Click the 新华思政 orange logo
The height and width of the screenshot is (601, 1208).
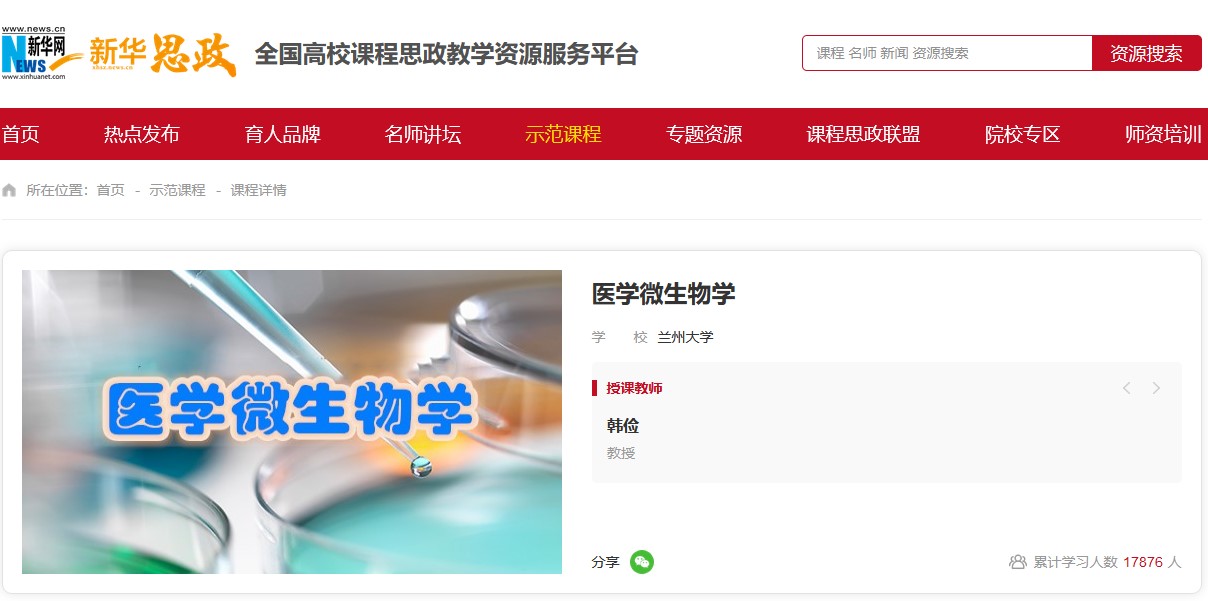(x=163, y=54)
